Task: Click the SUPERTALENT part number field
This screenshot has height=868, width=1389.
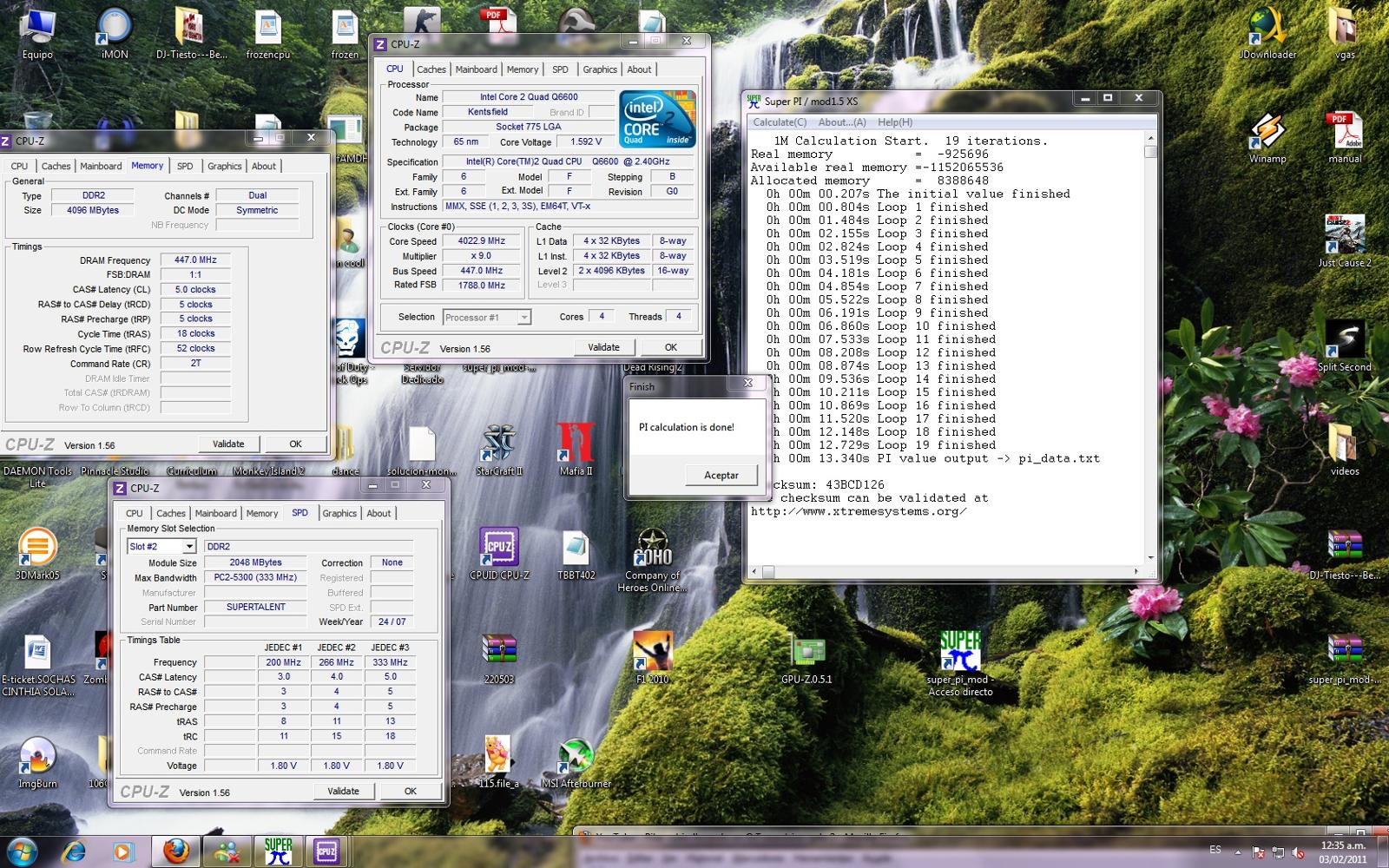Action: pyautogui.click(x=255, y=607)
